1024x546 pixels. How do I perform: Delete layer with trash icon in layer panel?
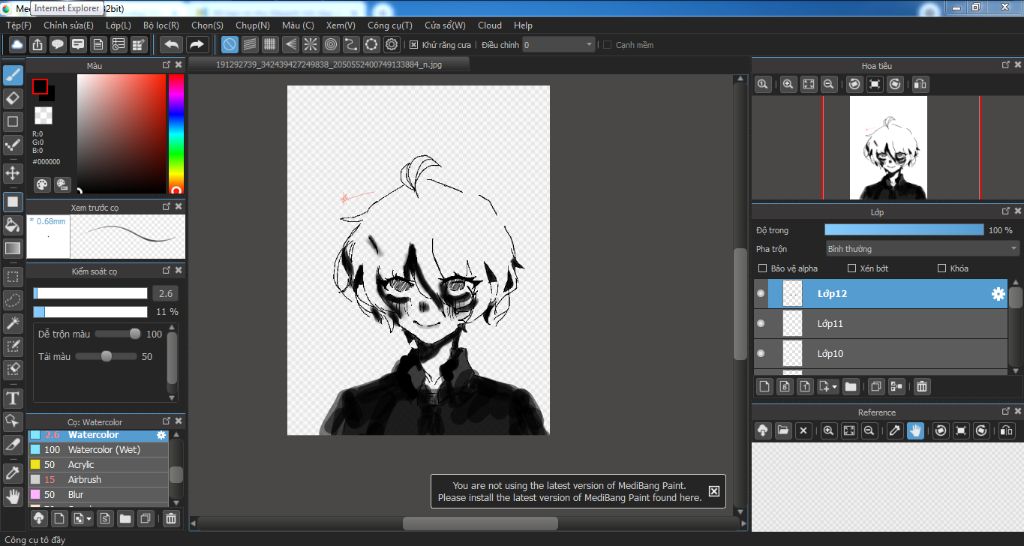(x=921, y=387)
